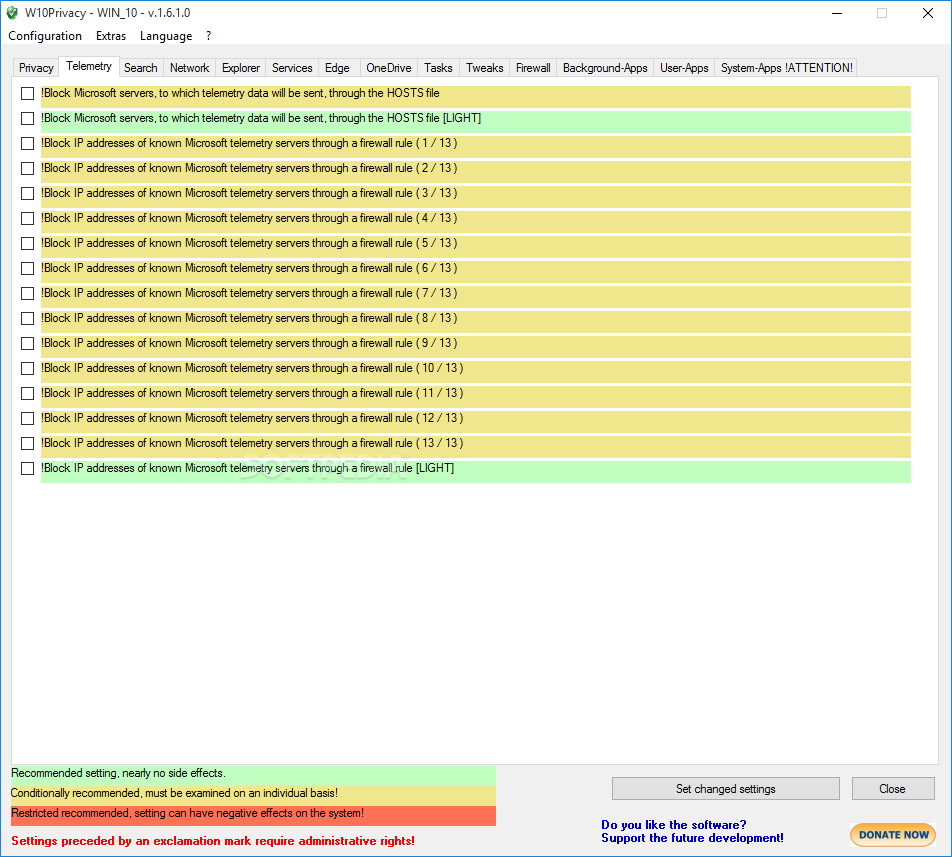952x857 pixels.
Task: Switch to the Search tab
Action: 141,68
